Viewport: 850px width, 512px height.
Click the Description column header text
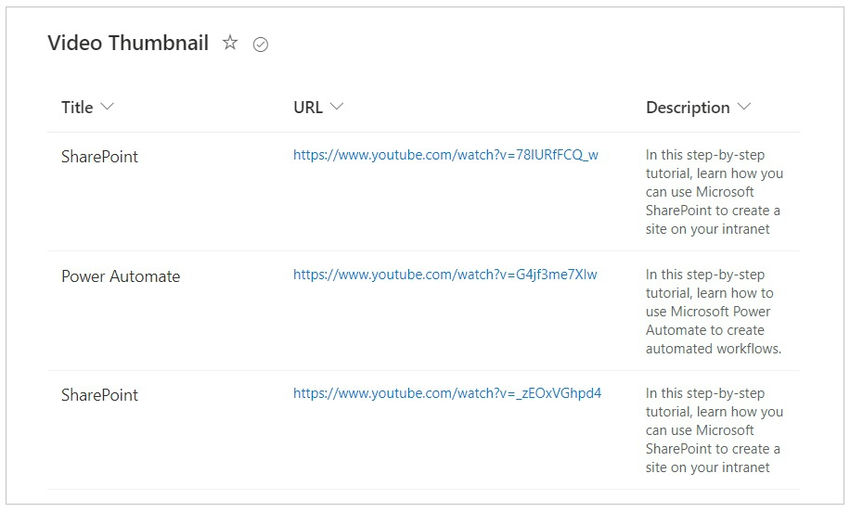pos(687,107)
